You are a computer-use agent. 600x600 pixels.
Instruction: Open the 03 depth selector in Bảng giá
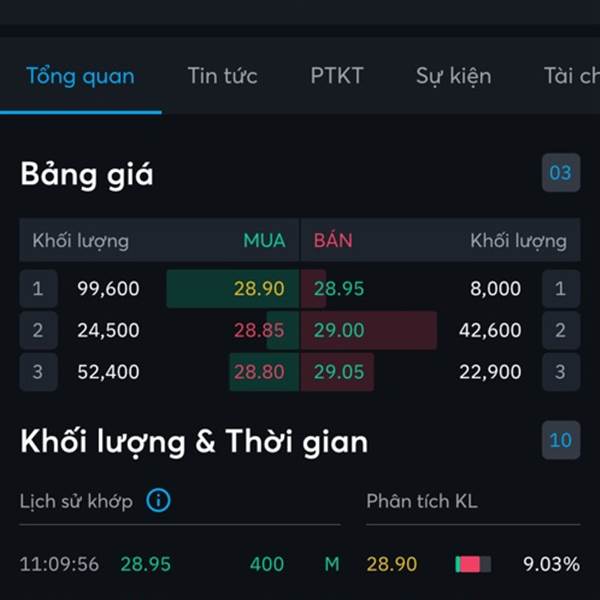pyautogui.click(x=561, y=173)
